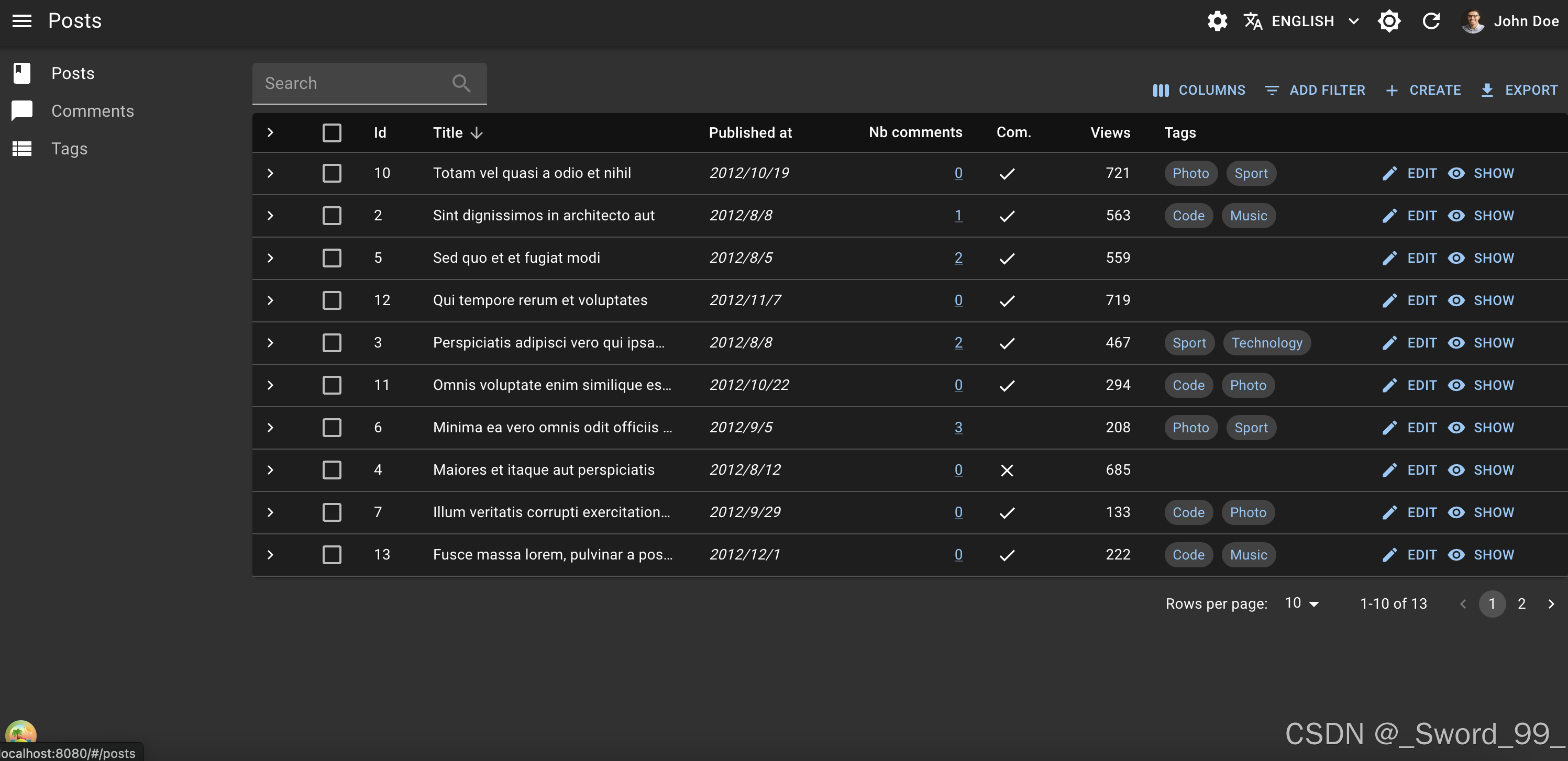Image resolution: width=1568 pixels, height=761 pixels.
Task: Click the export download icon
Action: [x=1487, y=91]
